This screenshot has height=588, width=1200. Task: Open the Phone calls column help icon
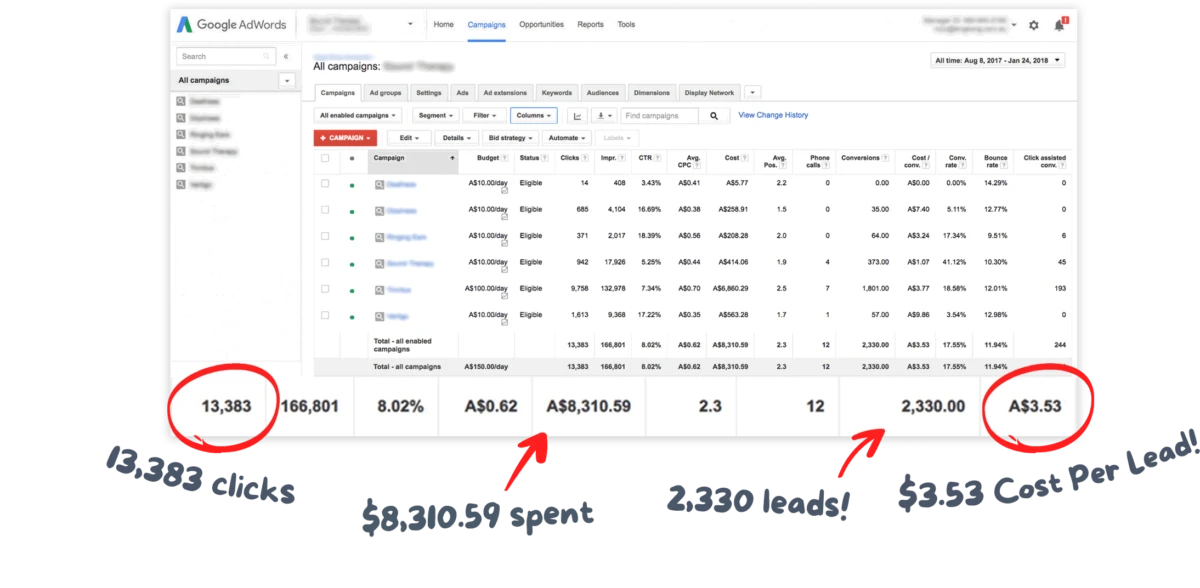(x=827, y=164)
